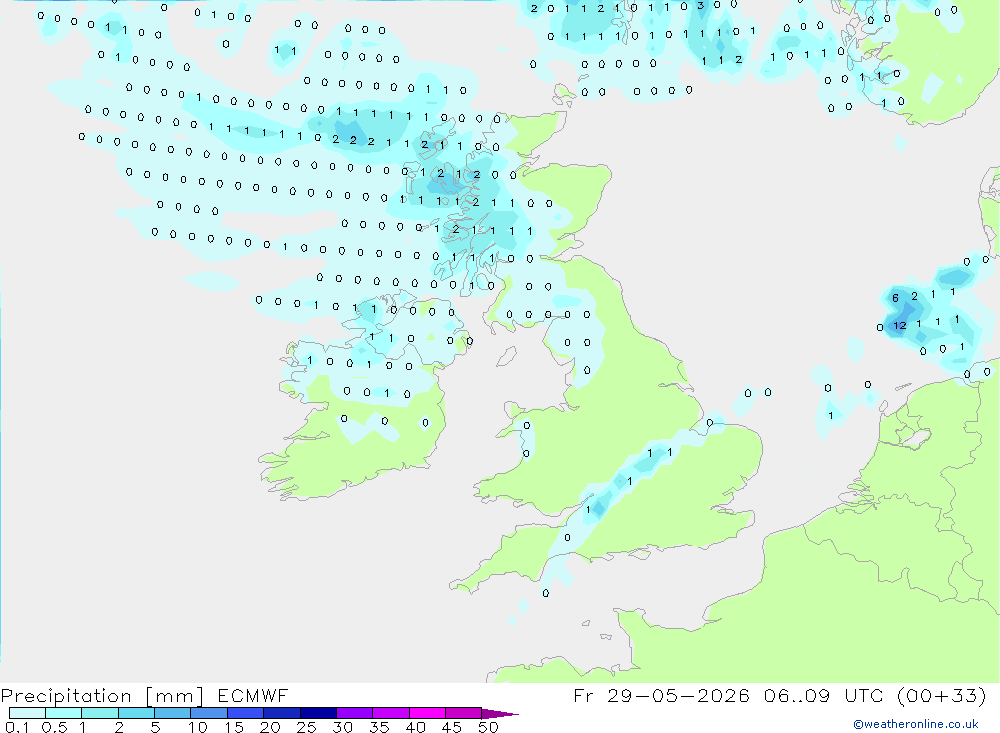Viewport: 1000px width, 733px height.
Task: Select the 10–15 mm legend swatch
Action: (209, 713)
